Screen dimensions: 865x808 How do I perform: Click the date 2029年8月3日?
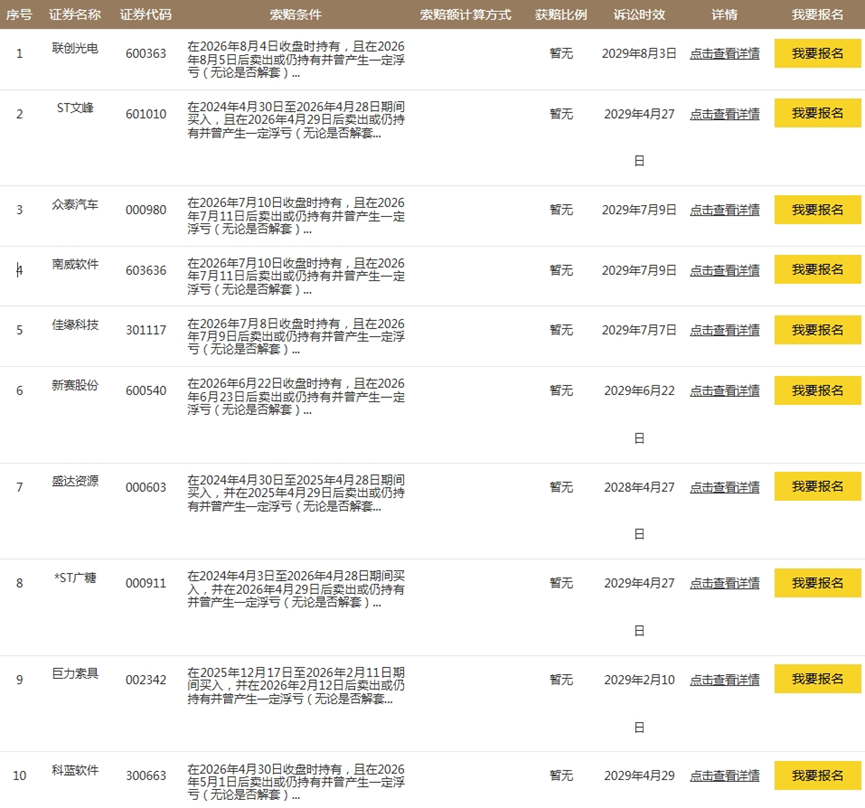tap(639, 53)
